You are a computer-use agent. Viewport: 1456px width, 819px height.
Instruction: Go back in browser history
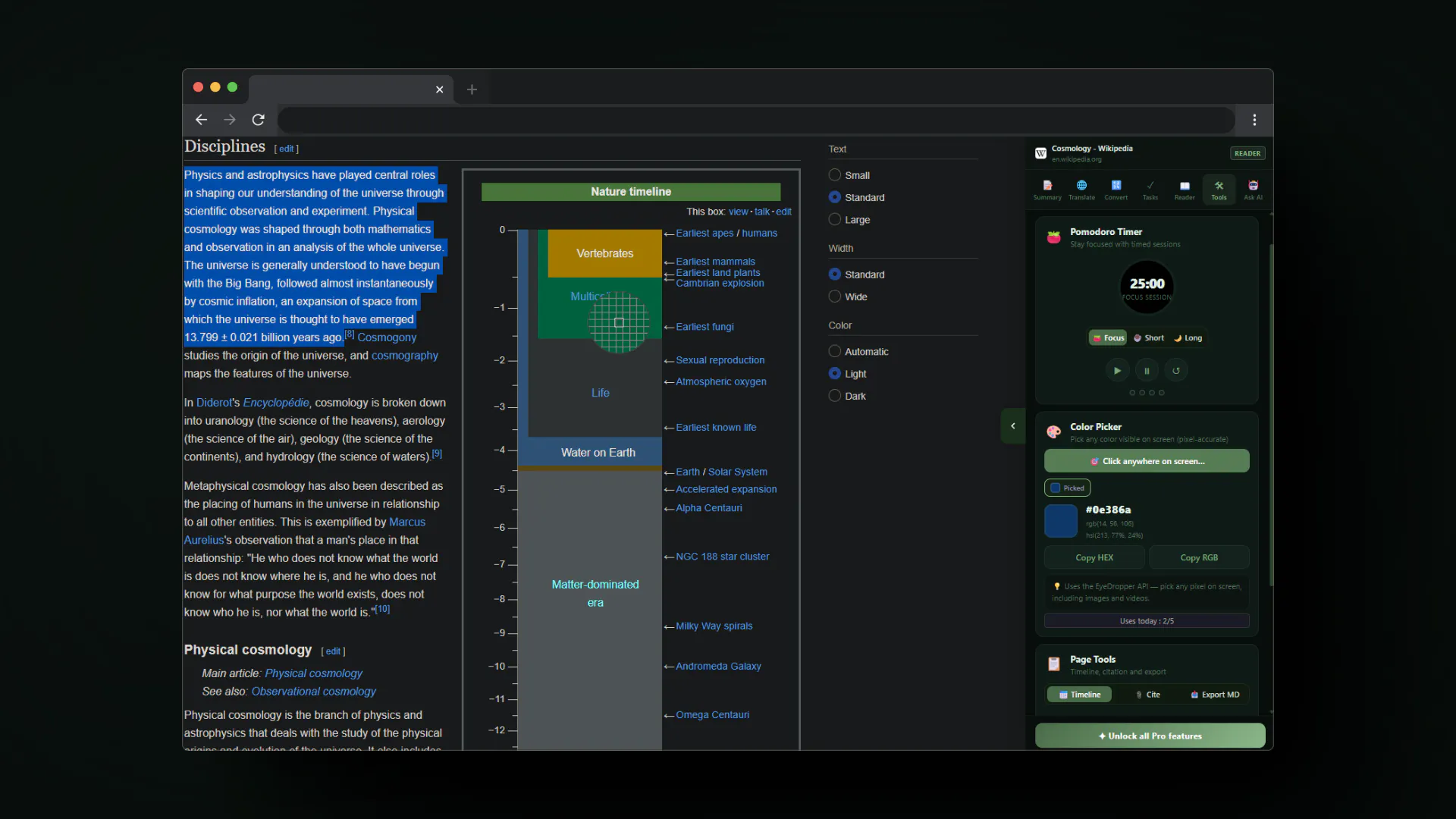pos(201,120)
